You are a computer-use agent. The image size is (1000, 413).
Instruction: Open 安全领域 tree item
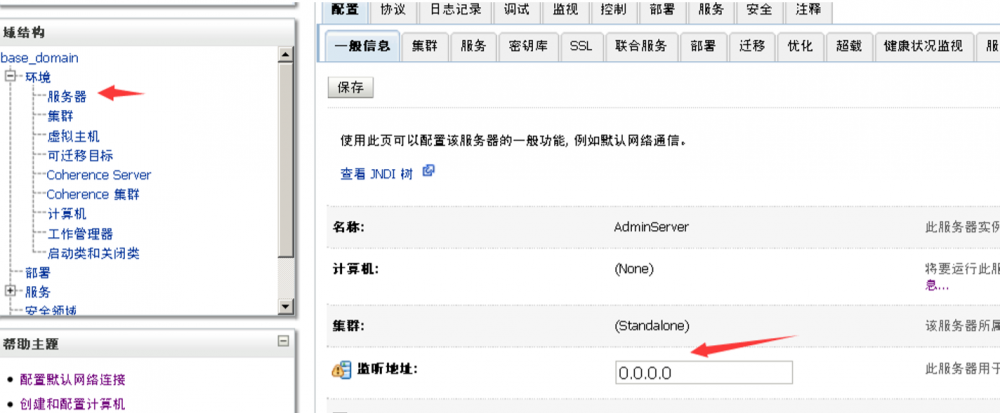click(51, 311)
